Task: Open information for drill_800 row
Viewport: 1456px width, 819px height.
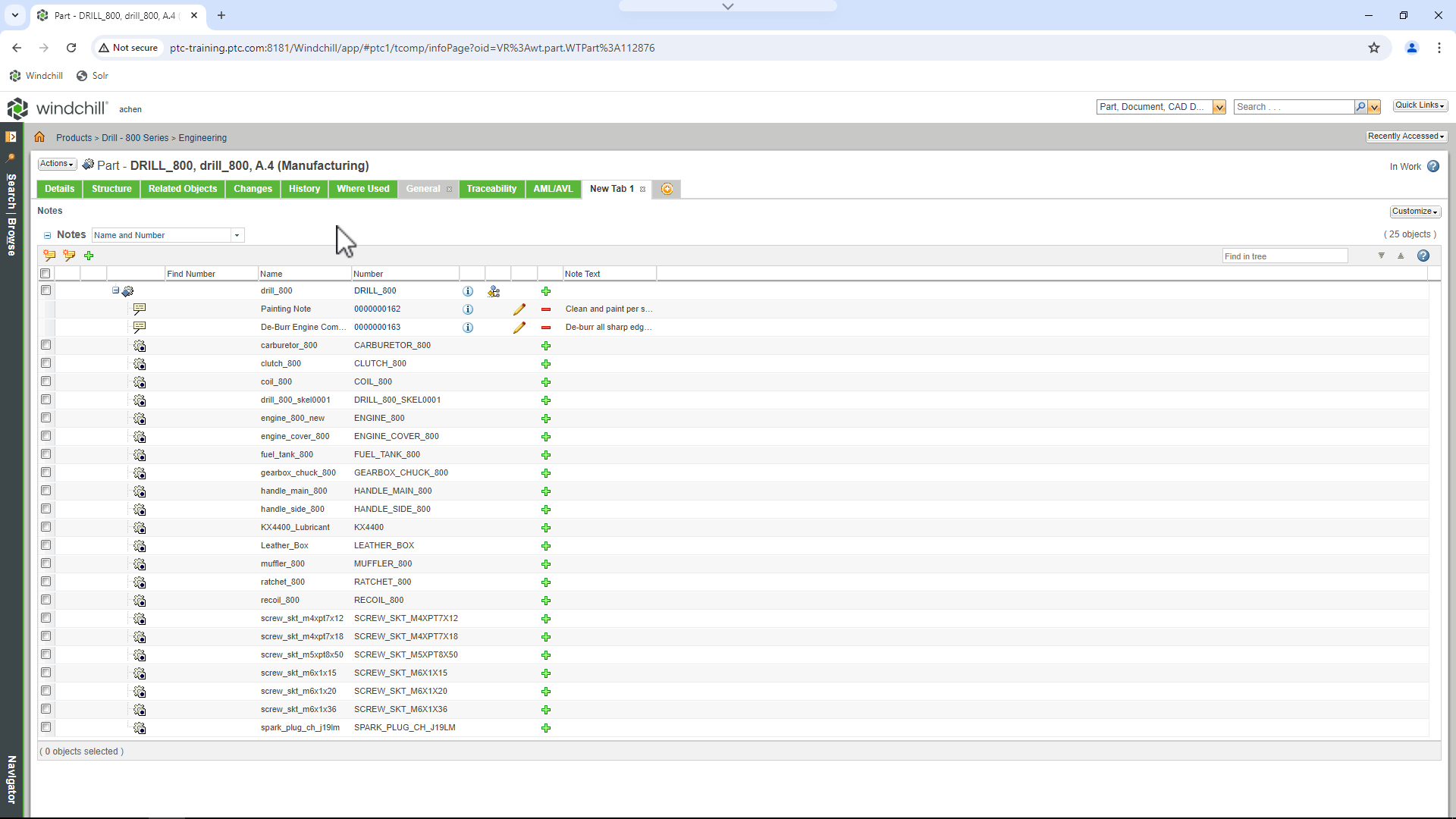Action: [468, 291]
